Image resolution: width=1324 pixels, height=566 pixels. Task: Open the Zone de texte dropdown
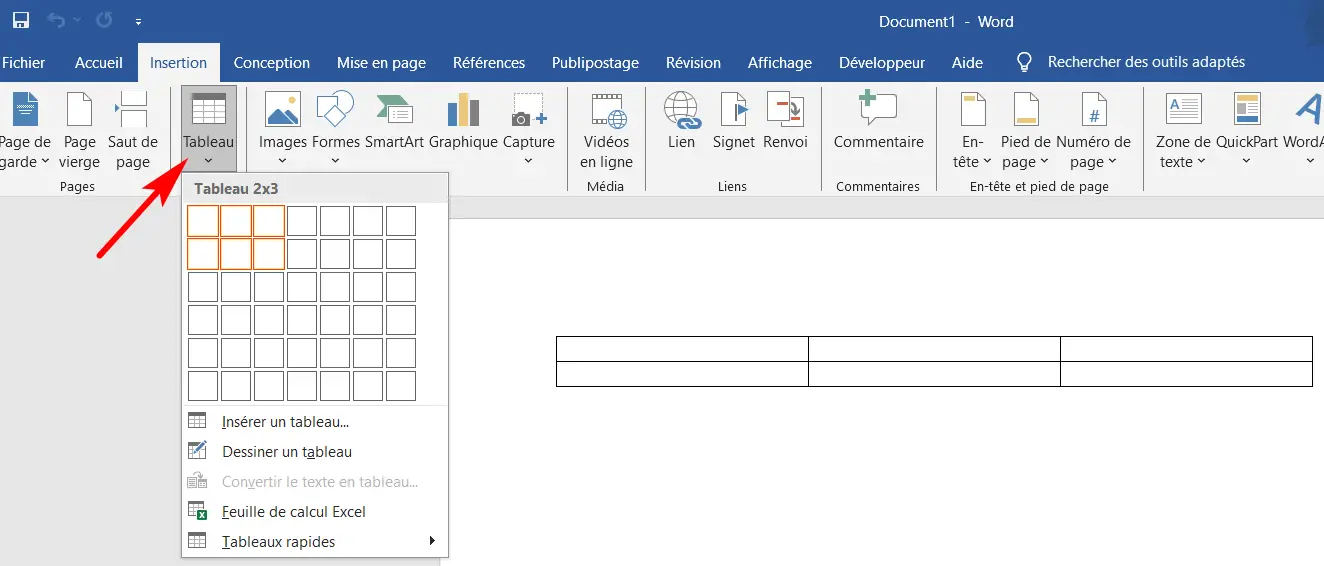click(1184, 130)
